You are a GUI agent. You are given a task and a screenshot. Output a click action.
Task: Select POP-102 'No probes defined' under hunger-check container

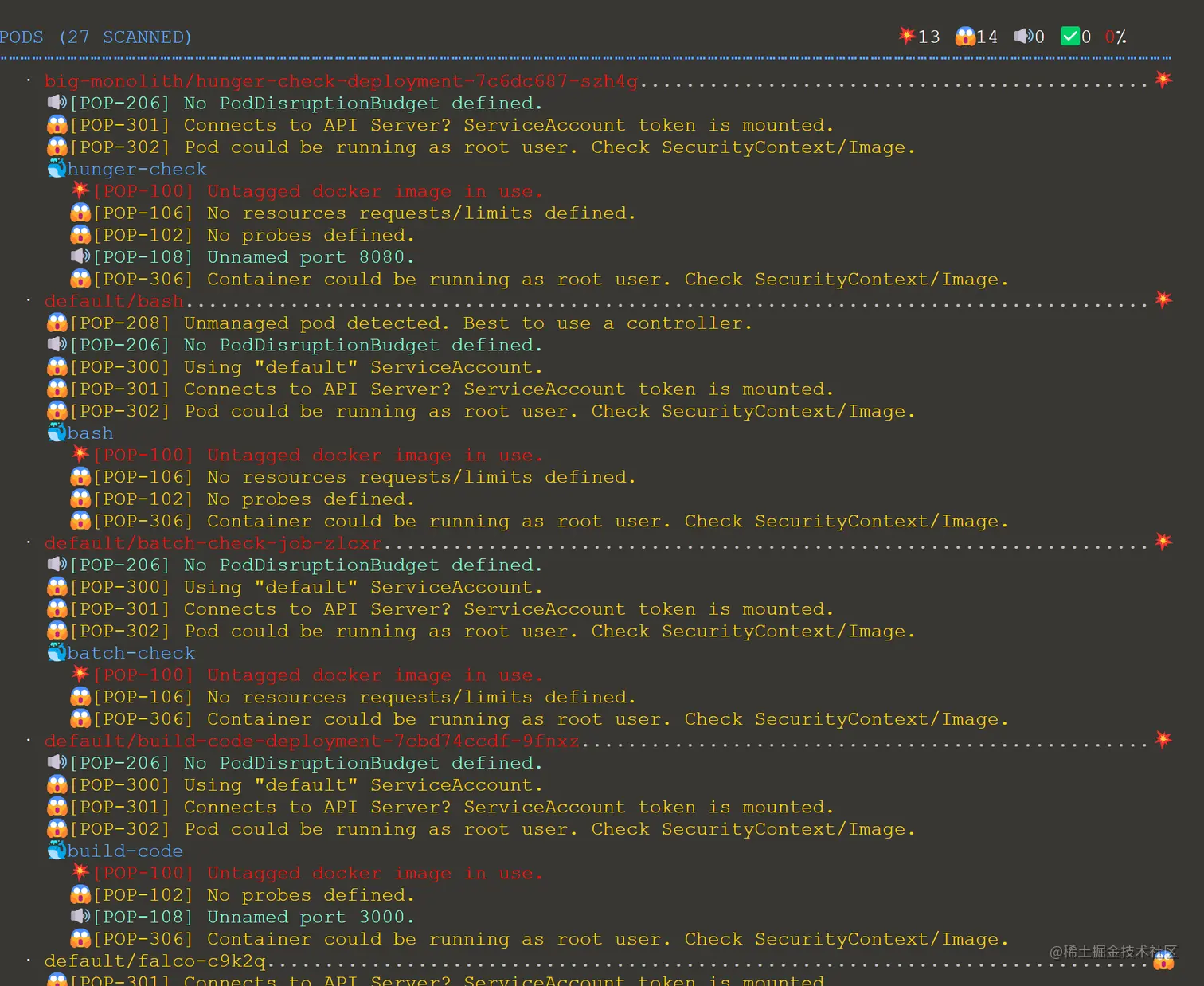click(x=254, y=236)
